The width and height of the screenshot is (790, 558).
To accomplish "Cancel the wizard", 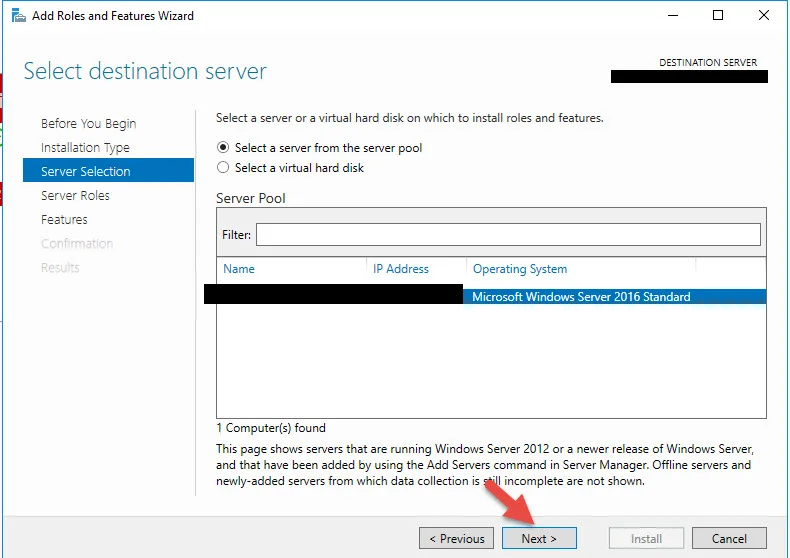I will (729, 538).
